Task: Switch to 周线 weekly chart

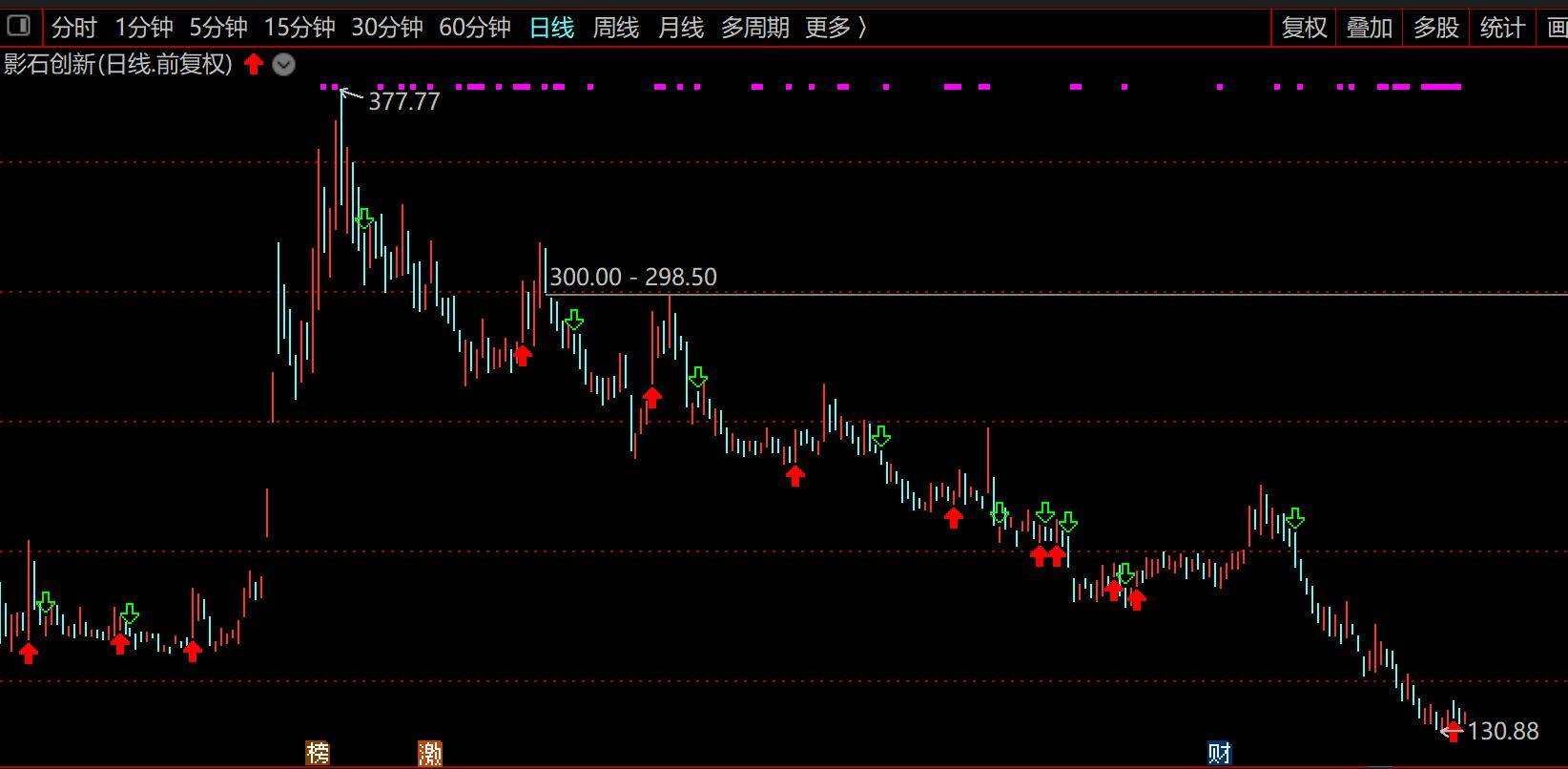Action: point(615,28)
